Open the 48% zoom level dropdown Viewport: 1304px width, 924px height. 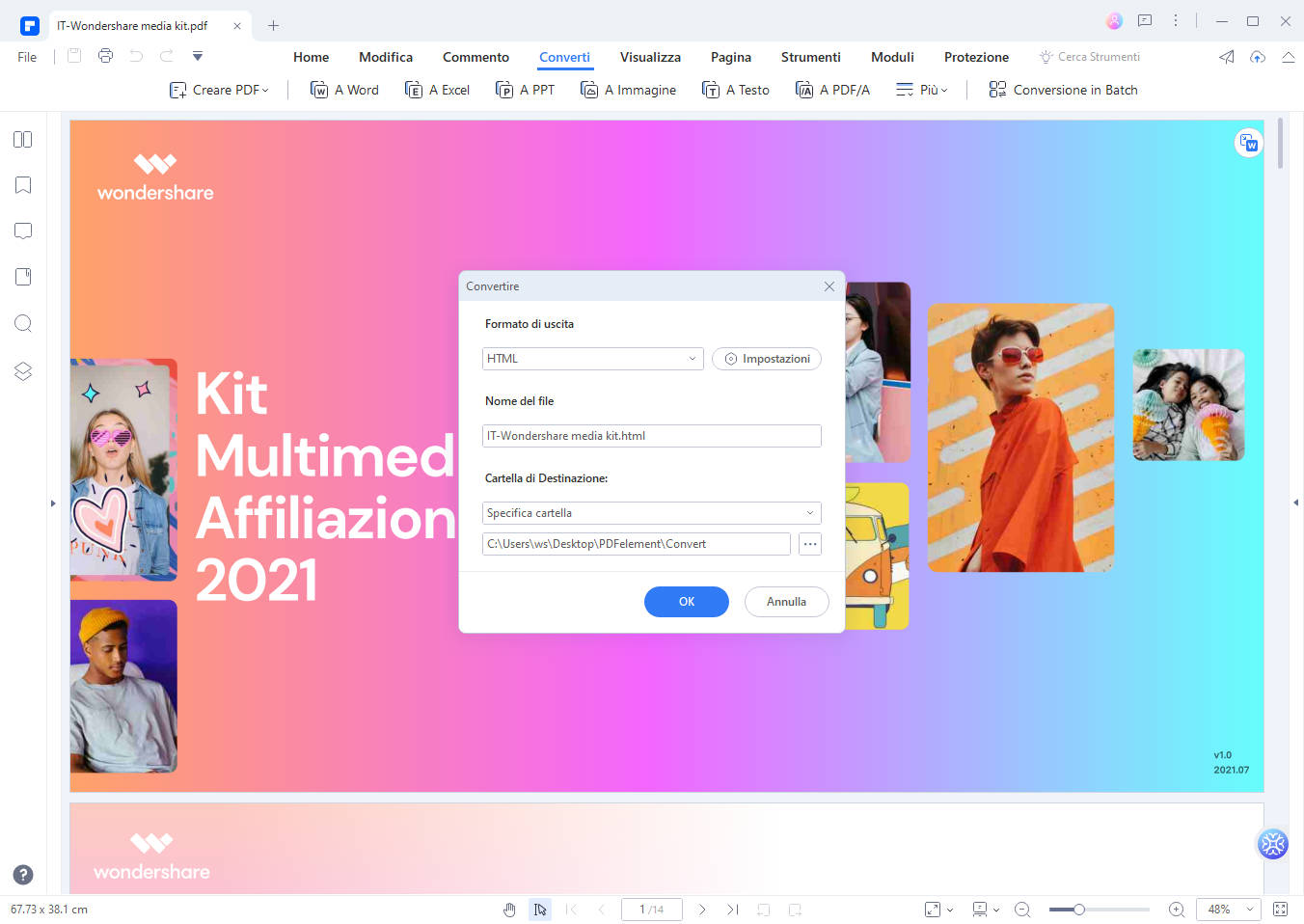(x=1229, y=910)
